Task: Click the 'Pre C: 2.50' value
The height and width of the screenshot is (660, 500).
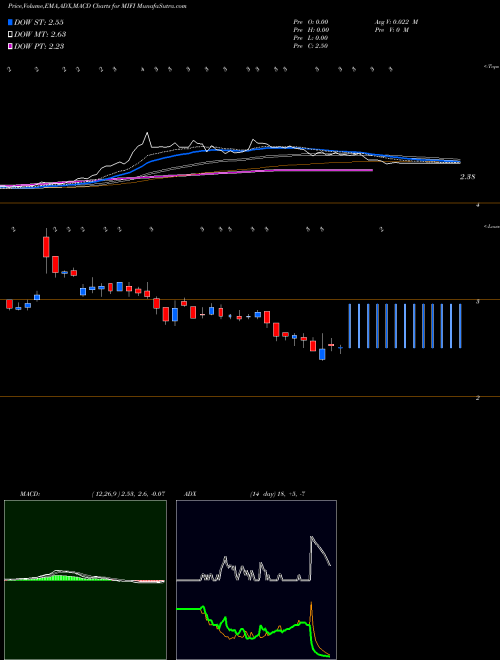Action: (x=311, y=46)
